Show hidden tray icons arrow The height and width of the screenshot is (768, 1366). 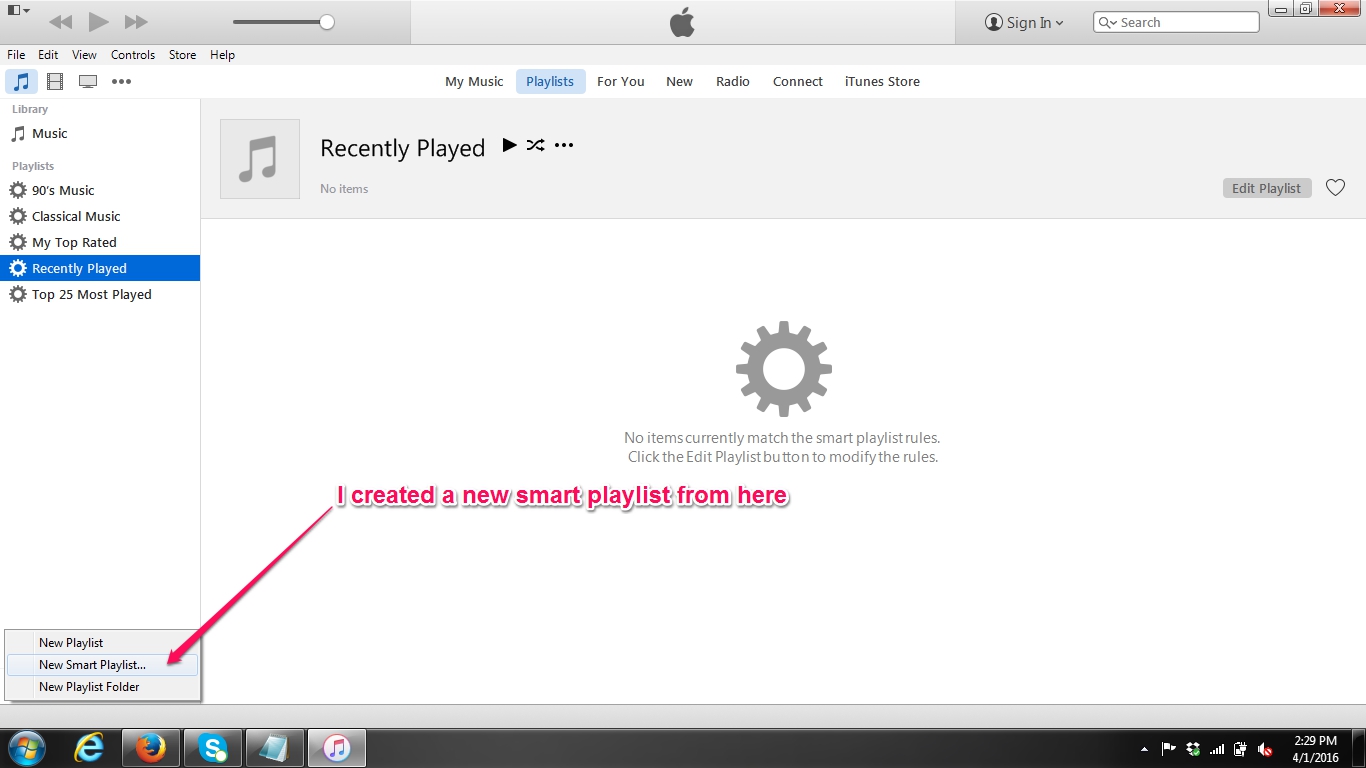click(x=1144, y=749)
